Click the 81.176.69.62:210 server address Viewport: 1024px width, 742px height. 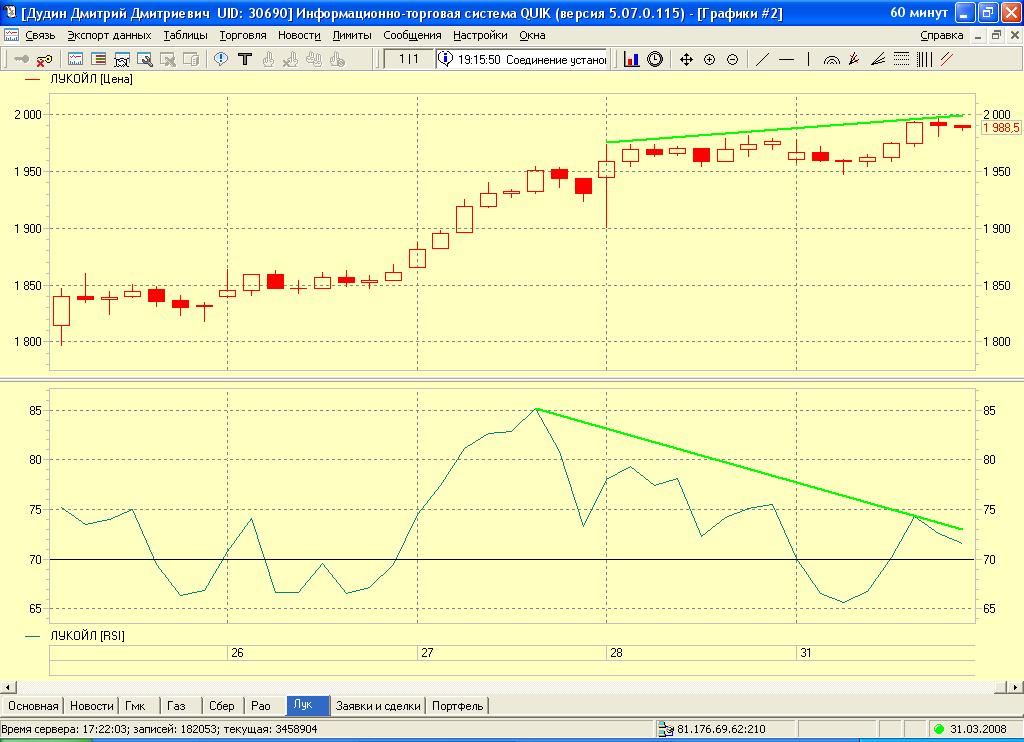coord(721,729)
